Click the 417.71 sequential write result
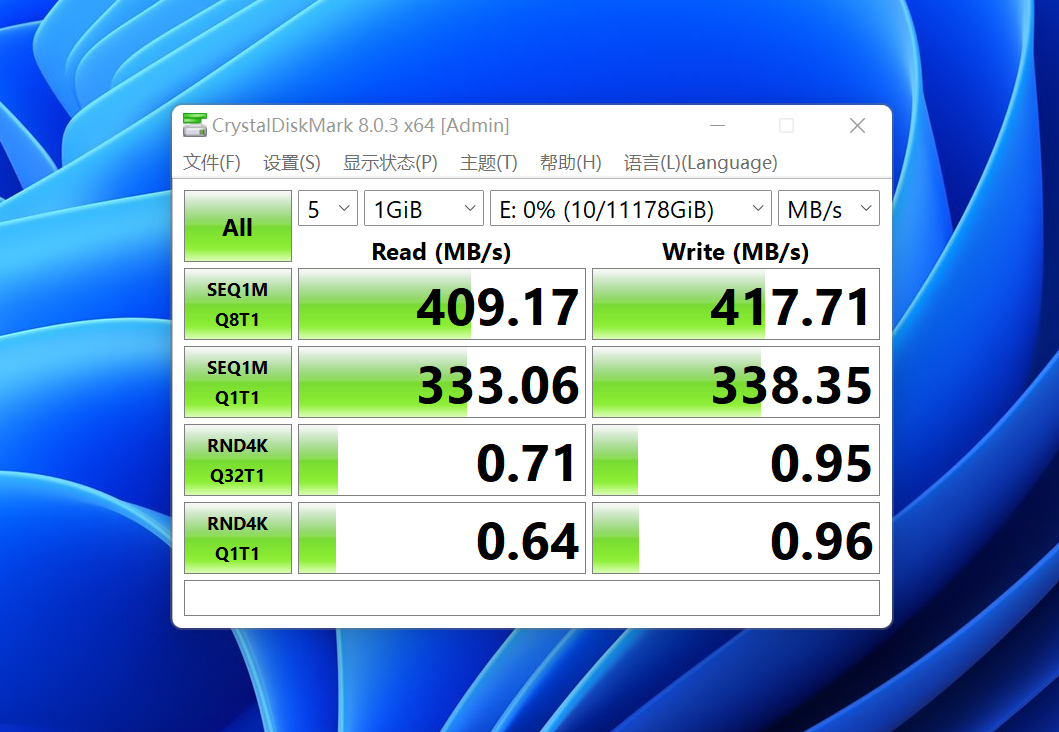 pos(735,304)
